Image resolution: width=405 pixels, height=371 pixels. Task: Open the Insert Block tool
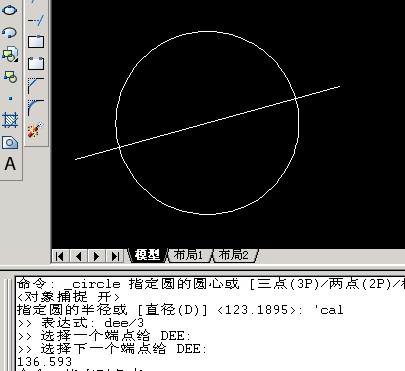10,54
